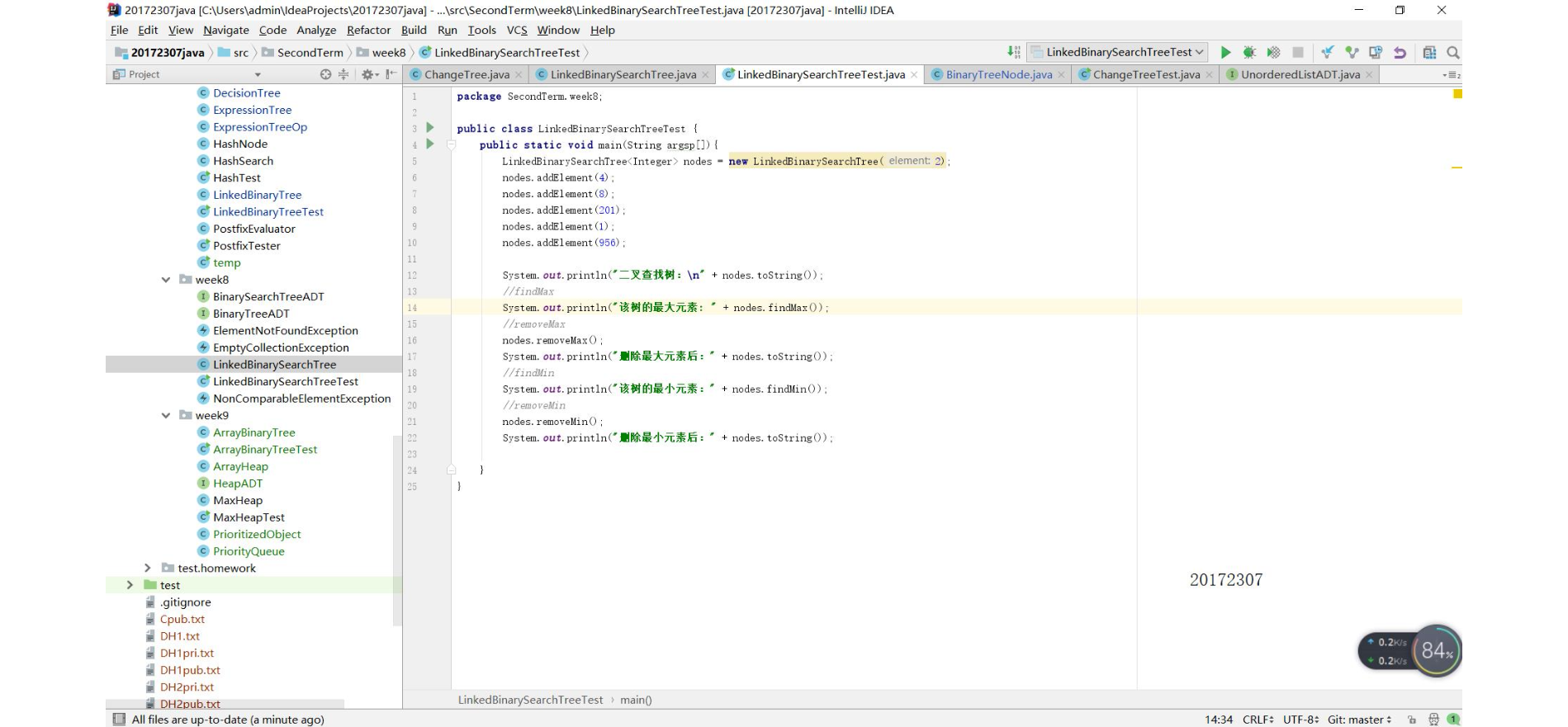Close the ChangeTree.java tab
This screenshot has width=1568, height=727.
[x=519, y=75]
